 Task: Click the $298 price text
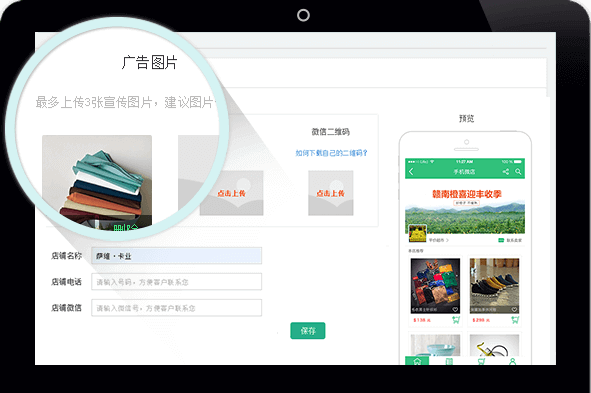click(x=481, y=320)
